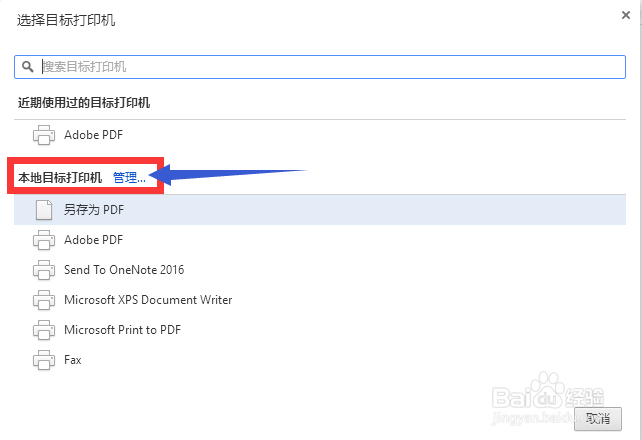Select 另存为 PDF destination
This screenshot has width=642, height=440.
pos(94,210)
